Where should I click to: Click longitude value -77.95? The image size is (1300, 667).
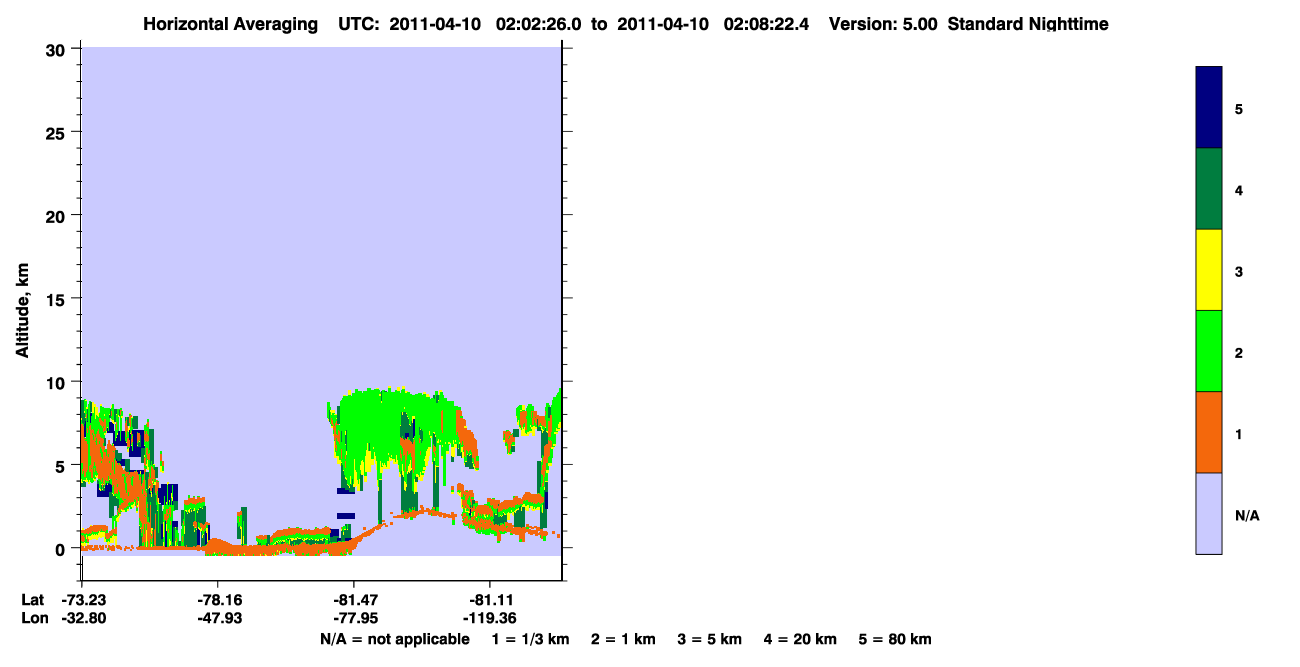click(354, 618)
